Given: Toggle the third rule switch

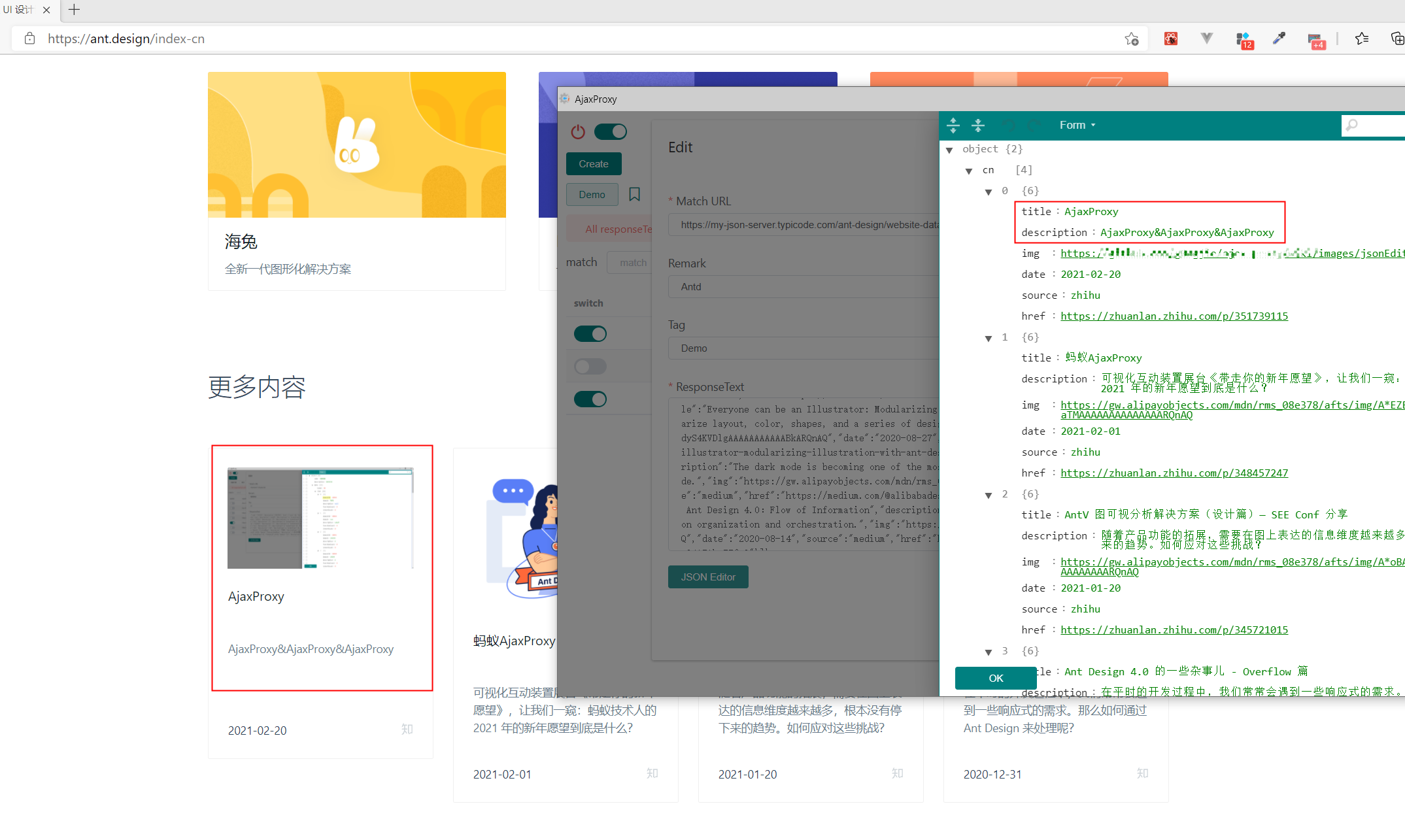Looking at the screenshot, I should (x=590, y=399).
